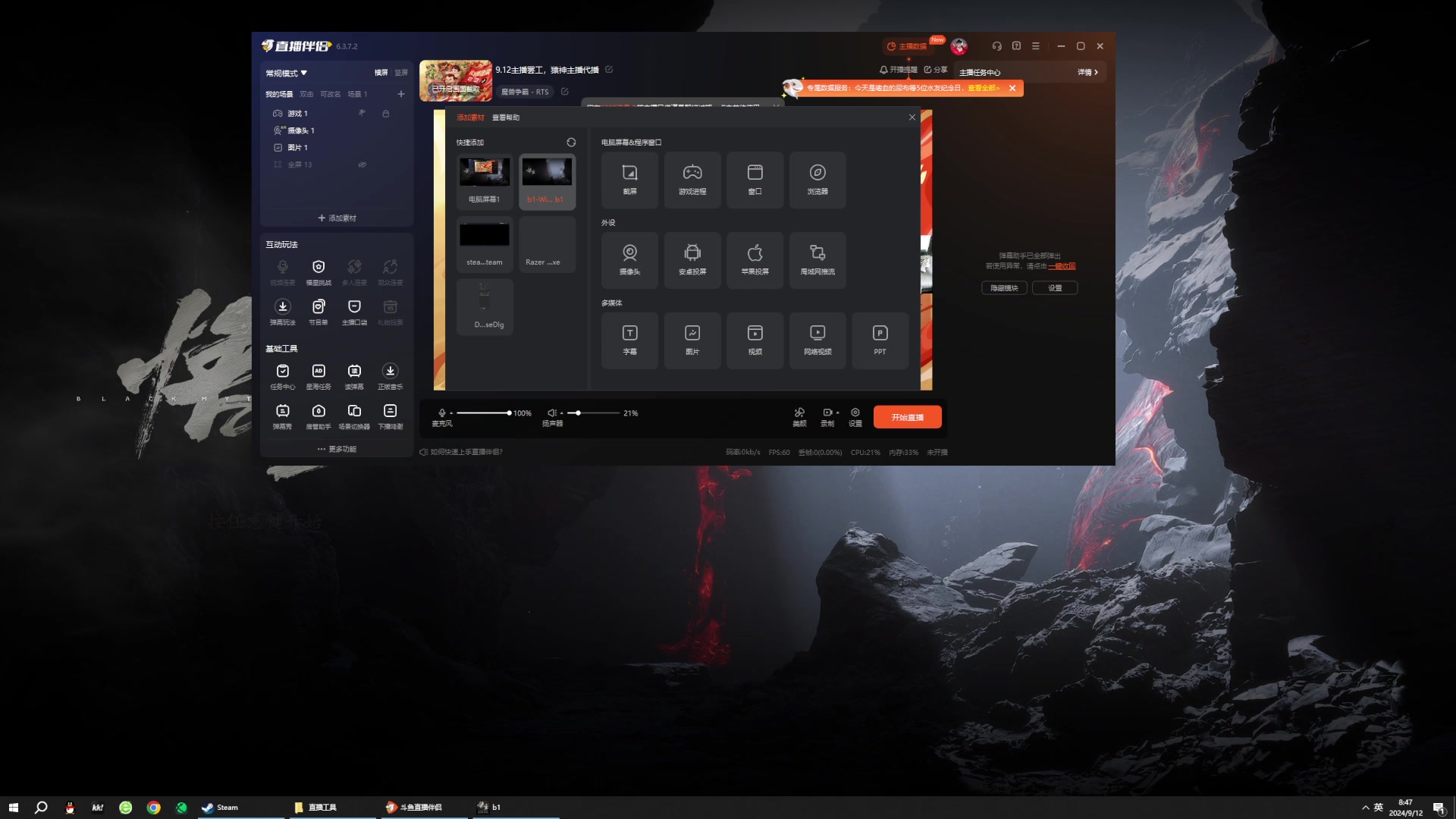Add a PPT source

point(880,340)
